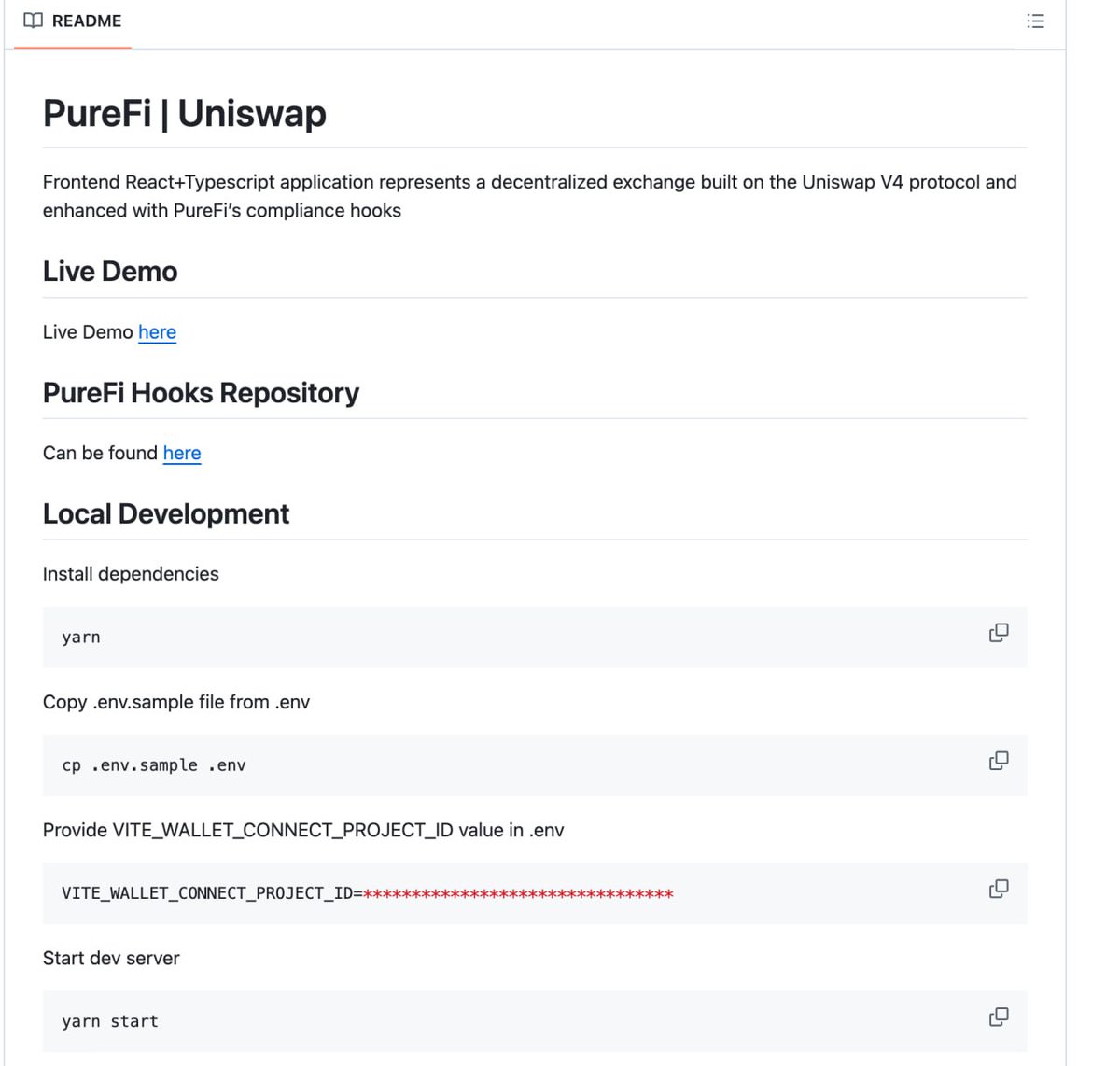Click the VITE_WALLET_CONNECT_PROJECT_ID code line

[368, 893]
